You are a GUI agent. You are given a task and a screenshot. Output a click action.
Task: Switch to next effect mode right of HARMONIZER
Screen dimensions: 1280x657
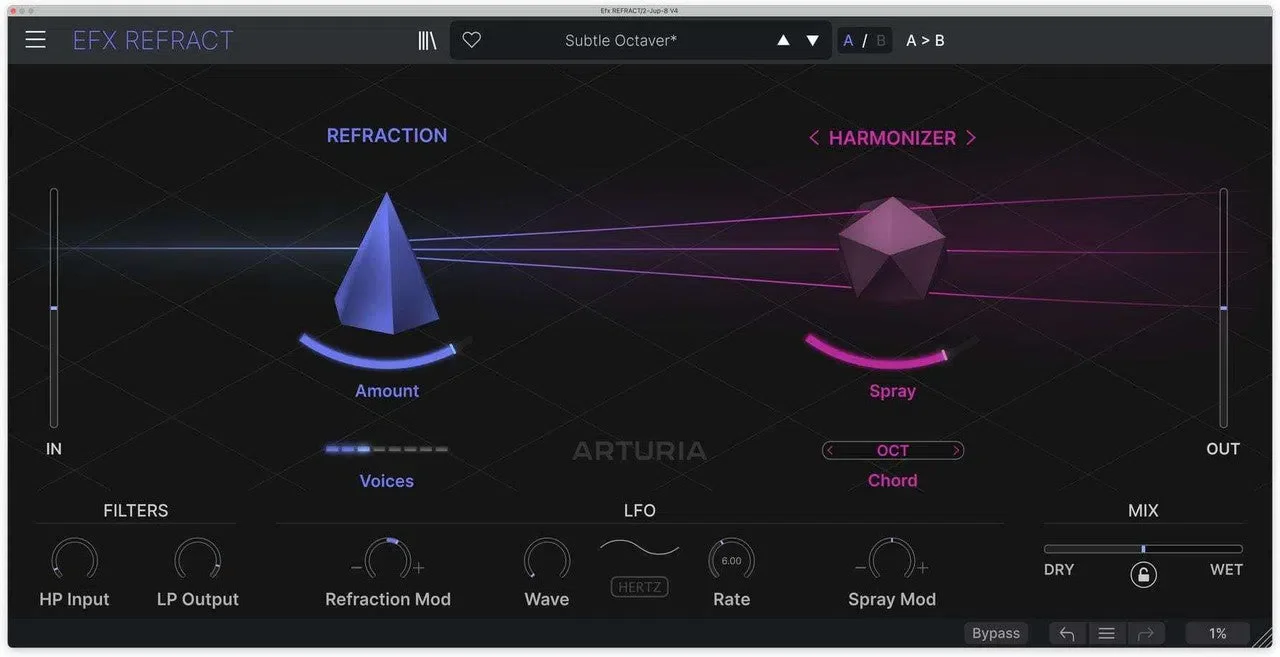point(970,138)
